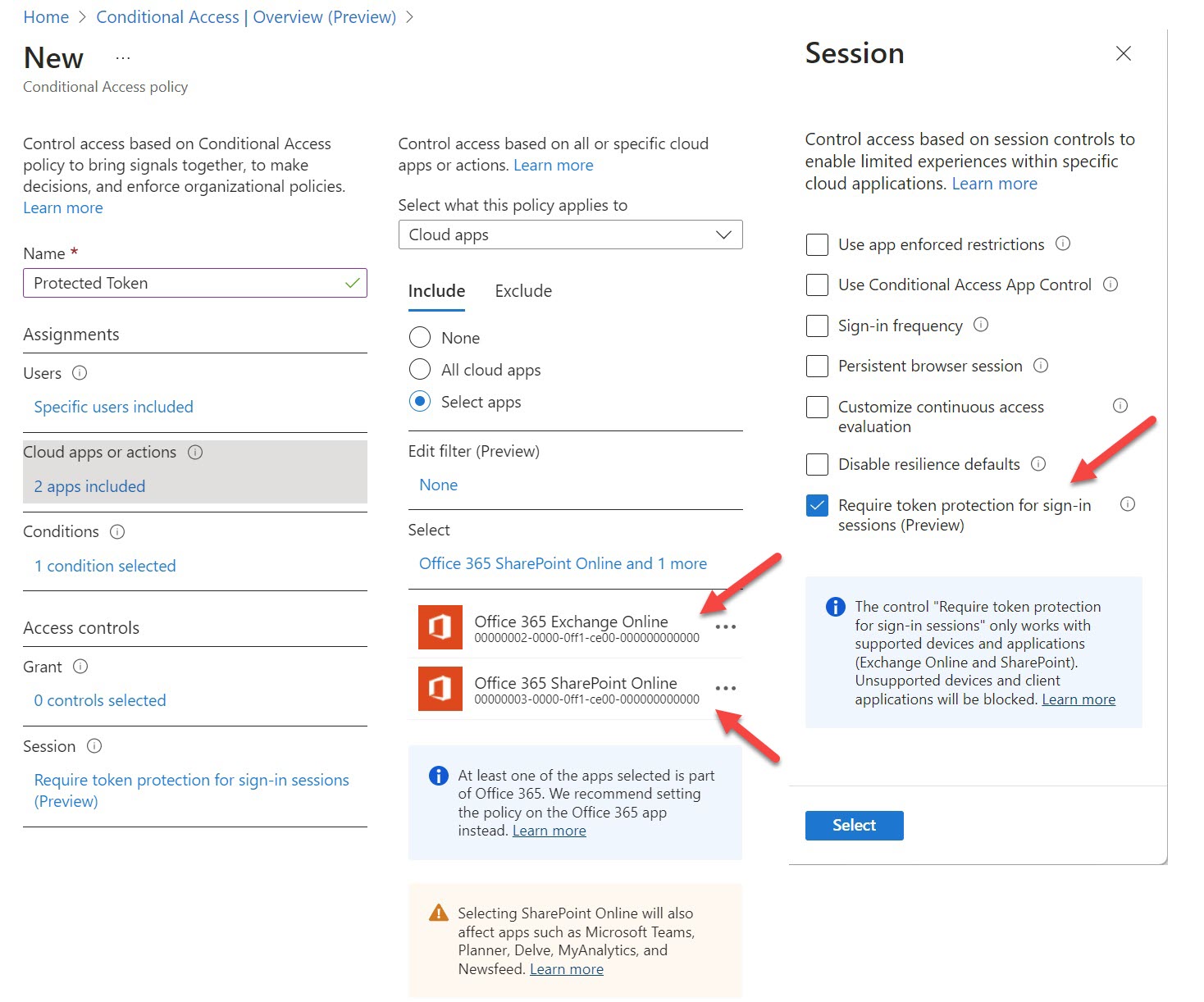The image size is (1204, 1002).
Task: Switch to the Exclude tab
Action: click(523, 291)
